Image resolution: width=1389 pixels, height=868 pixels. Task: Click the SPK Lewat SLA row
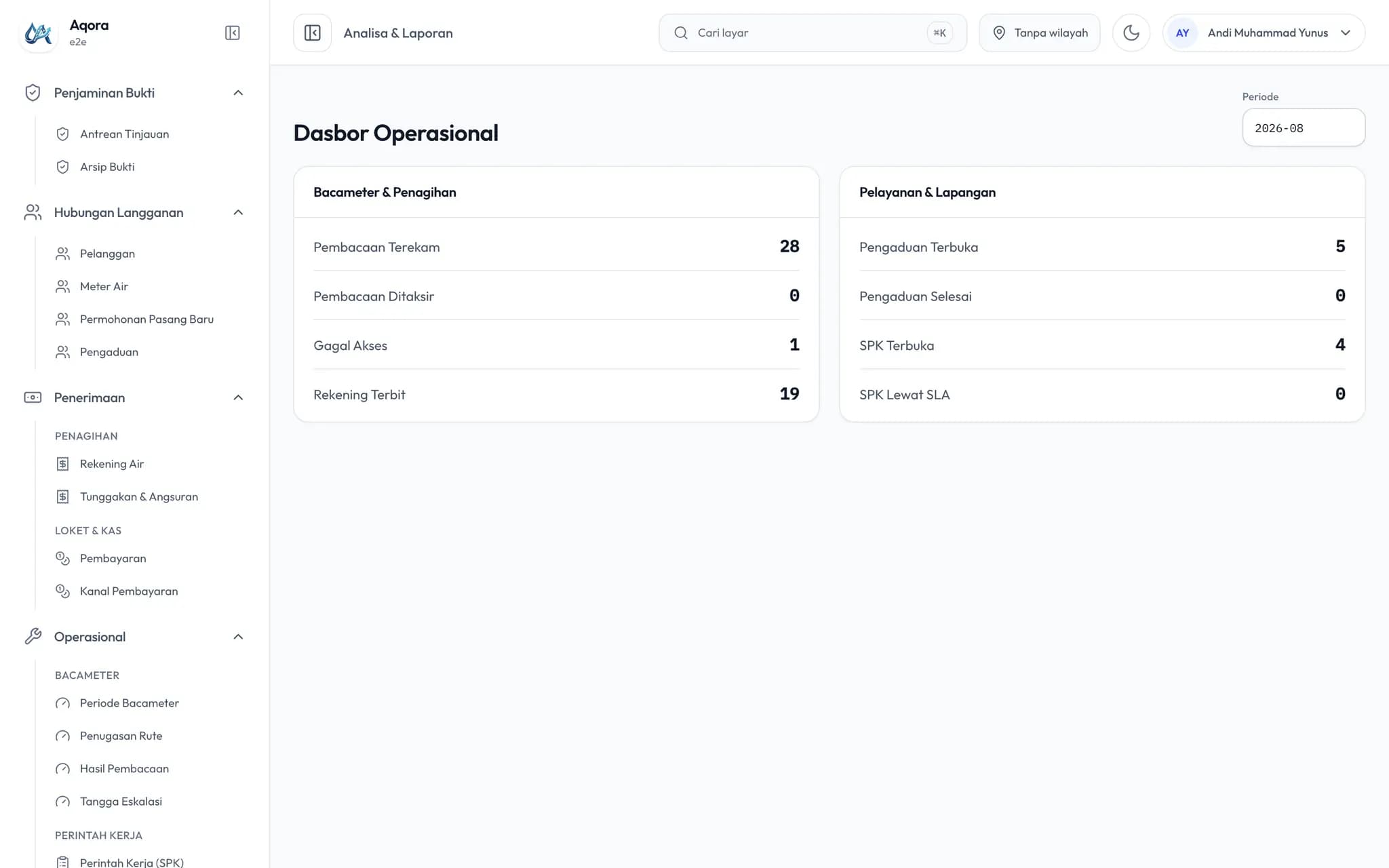tap(1102, 394)
